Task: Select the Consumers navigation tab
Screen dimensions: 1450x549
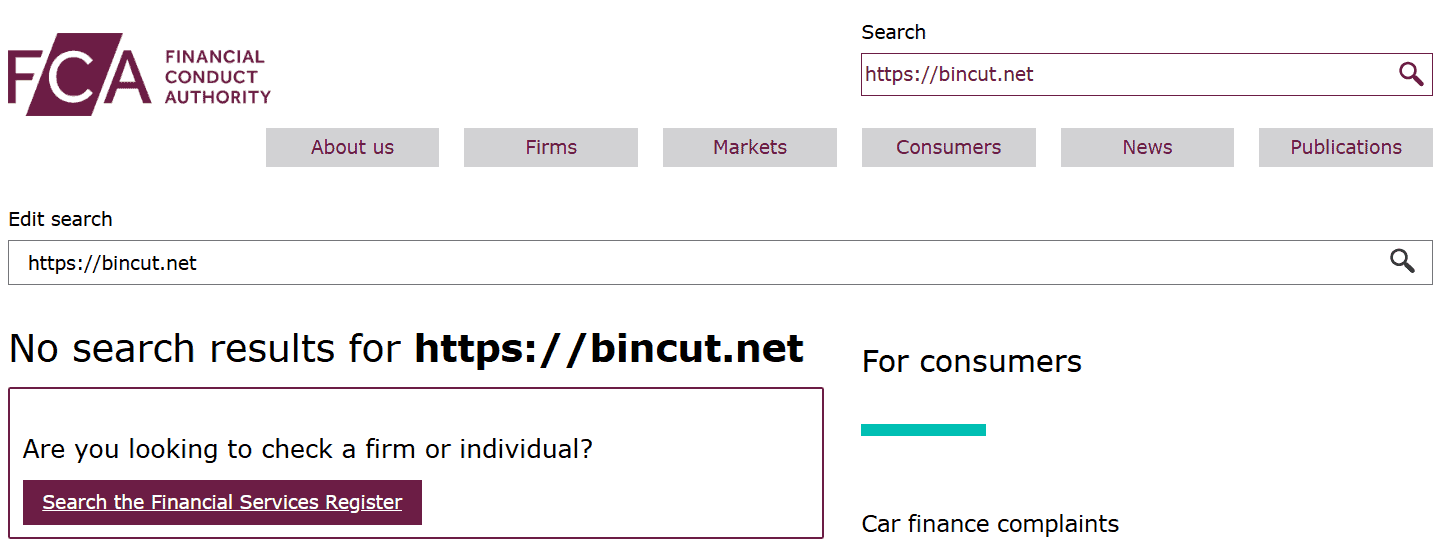Action: (x=948, y=147)
